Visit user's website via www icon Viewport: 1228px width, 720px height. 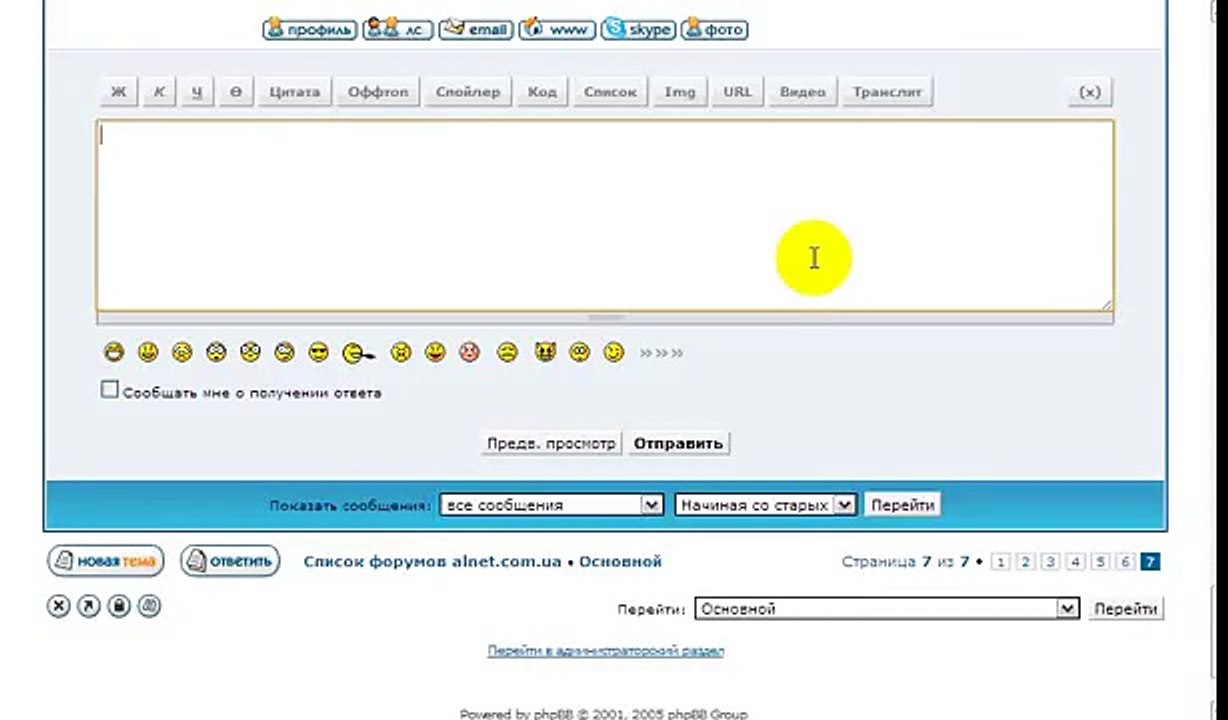click(557, 29)
